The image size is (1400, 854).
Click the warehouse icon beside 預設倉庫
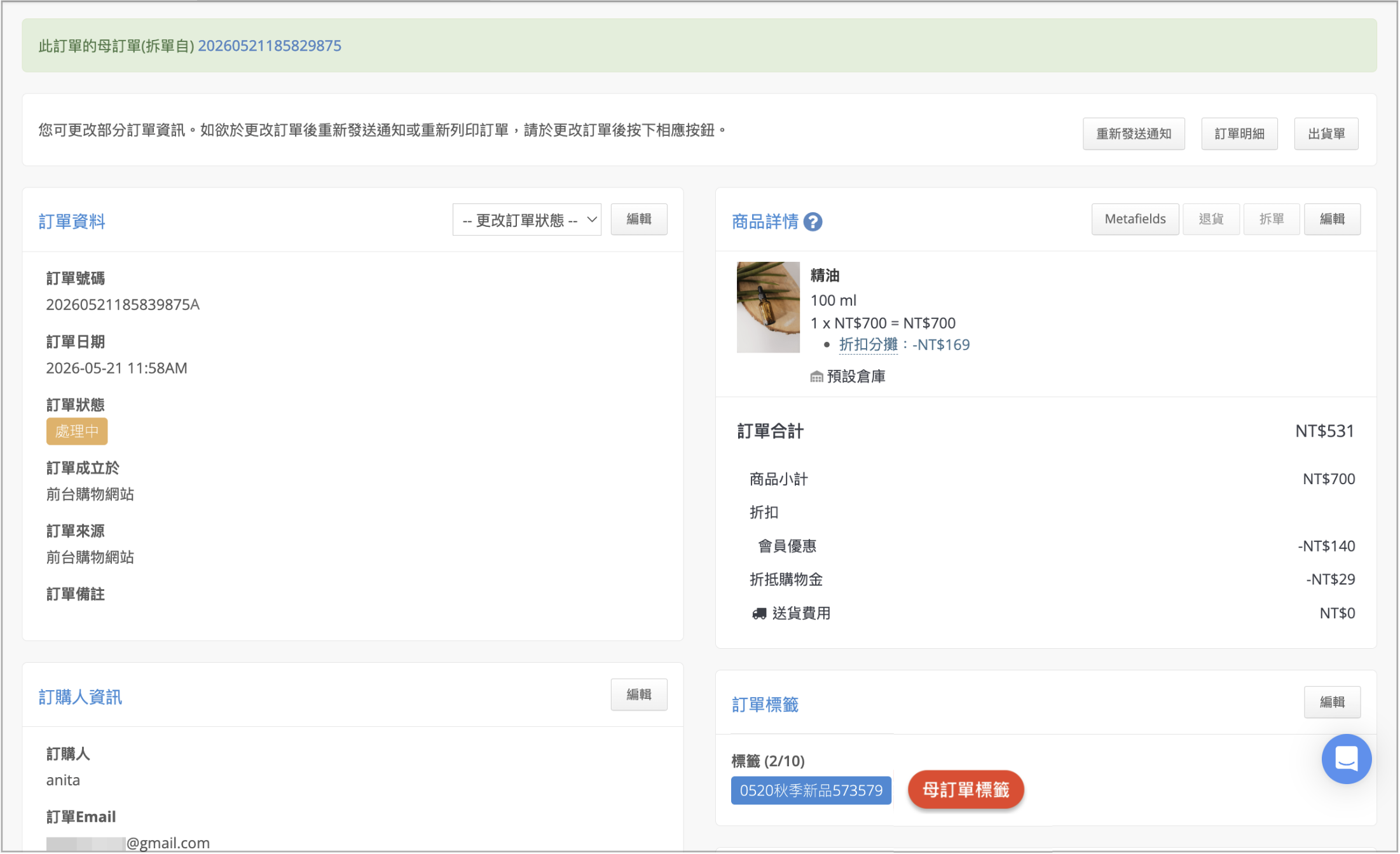pos(816,377)
